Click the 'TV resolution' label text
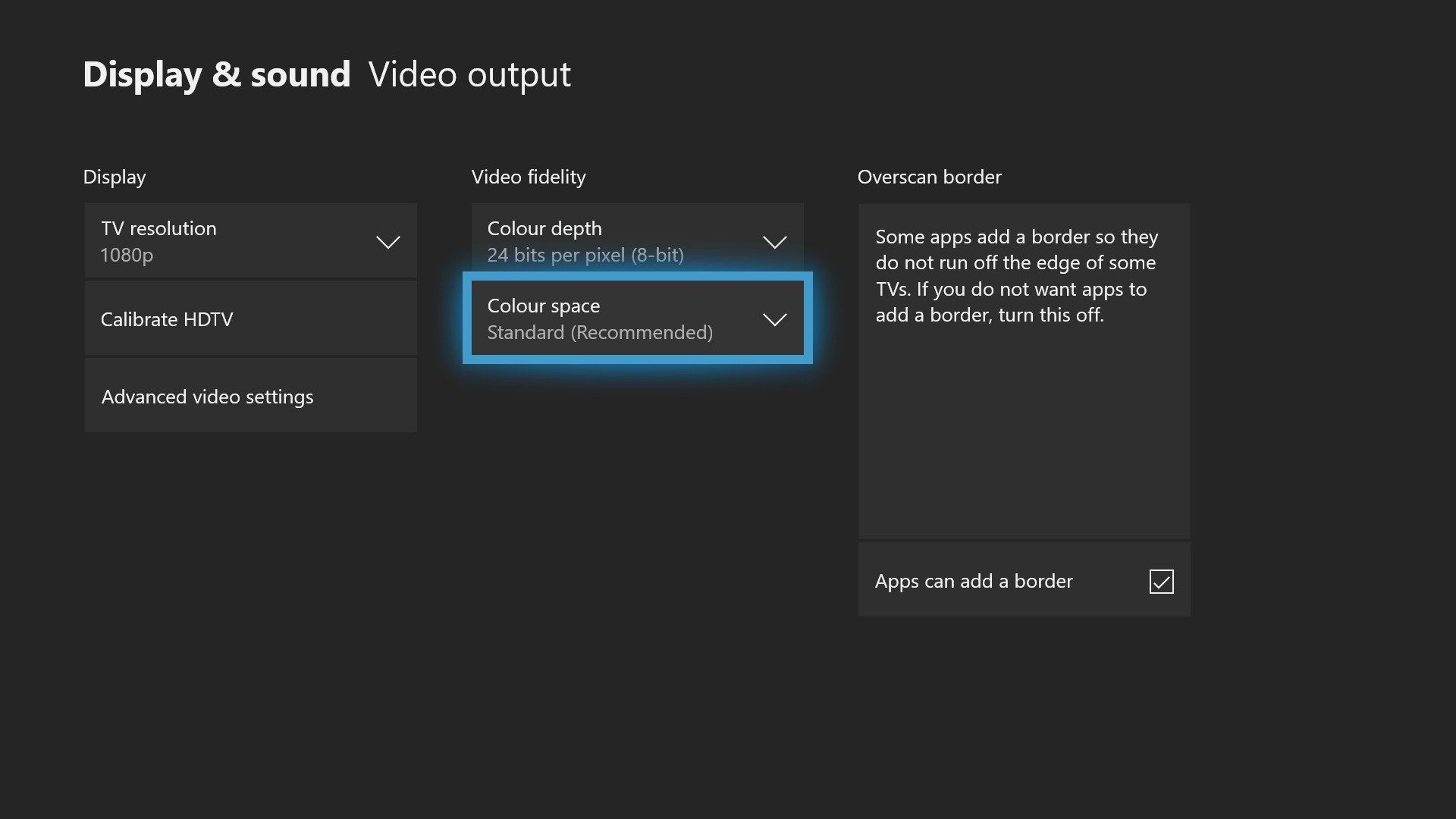1456x819 pixels. click(158, 228)
